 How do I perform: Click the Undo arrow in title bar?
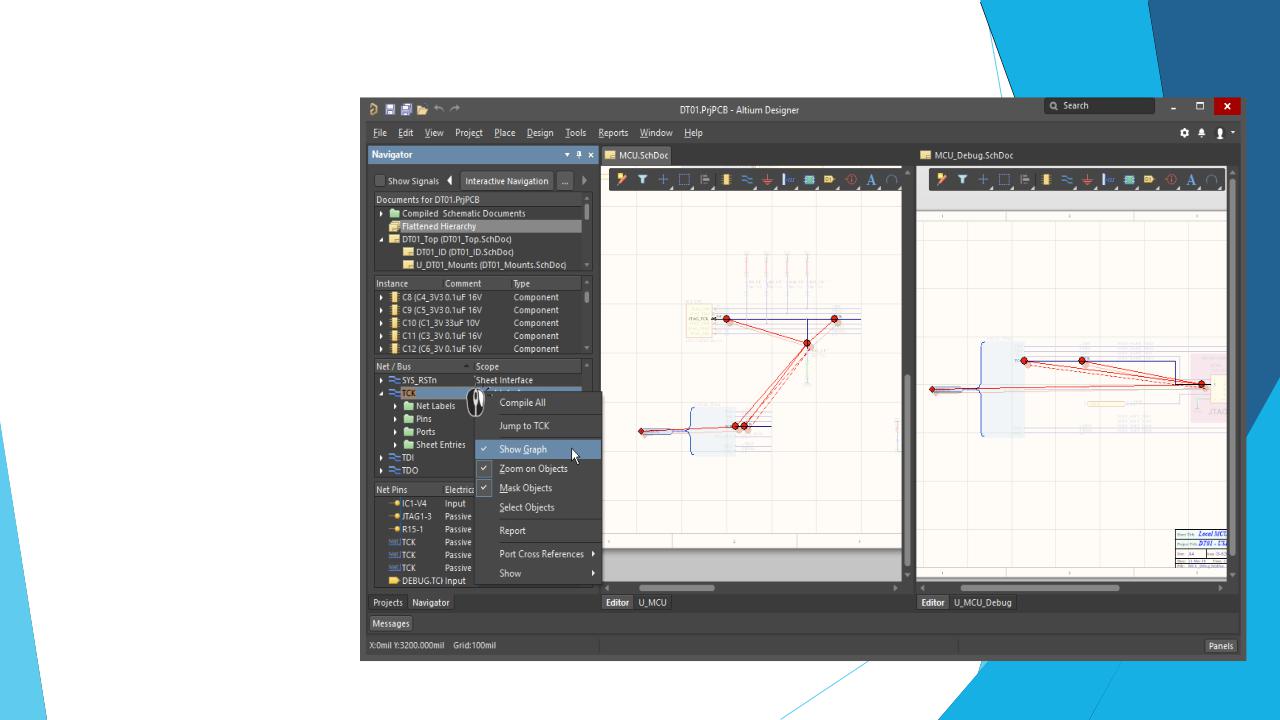tap(439, 108)
